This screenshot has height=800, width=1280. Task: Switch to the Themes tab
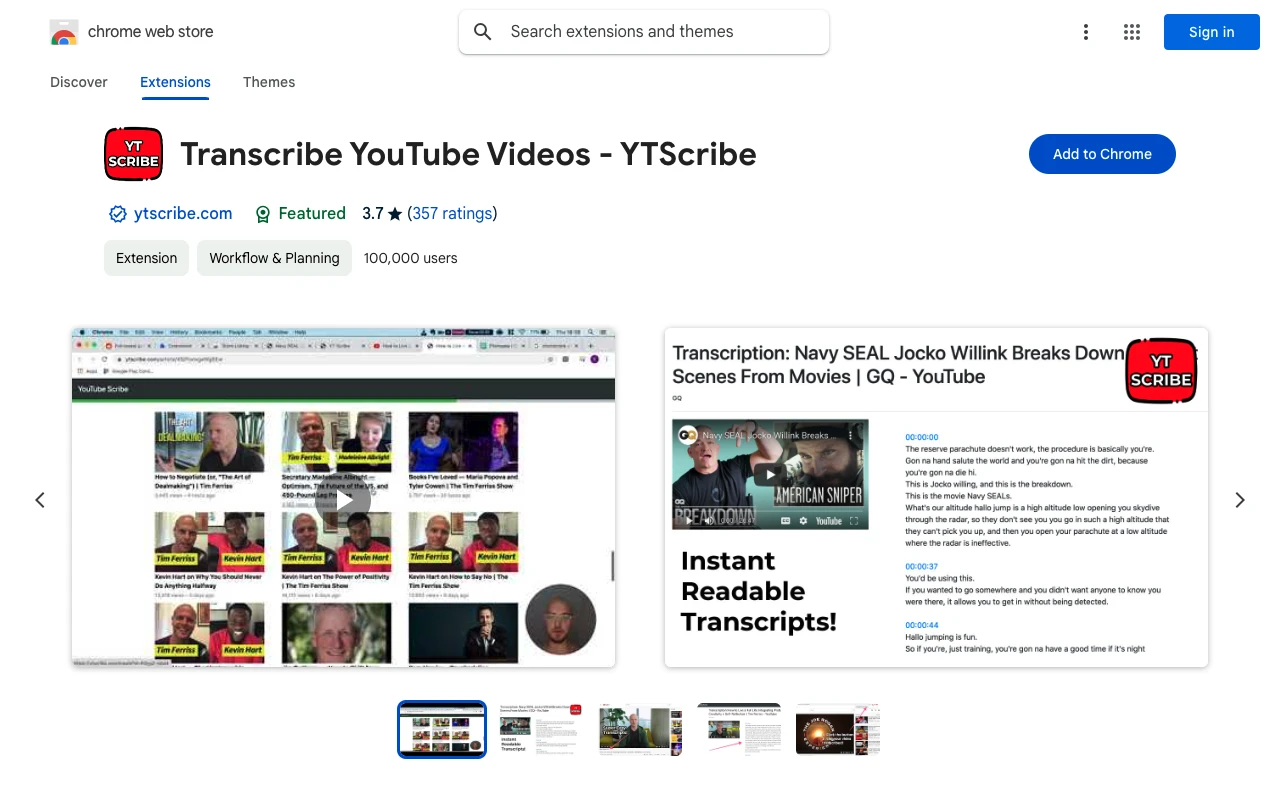coord(268,82)
